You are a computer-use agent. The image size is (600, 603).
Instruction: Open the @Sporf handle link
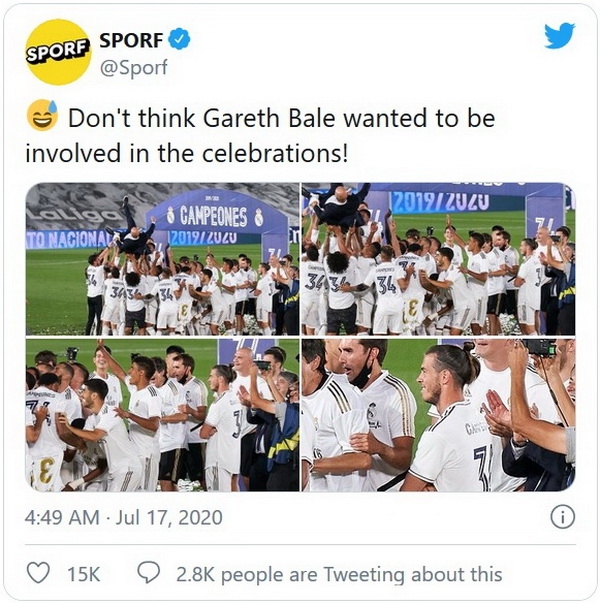pyautogui.click(x=133, y=67)
